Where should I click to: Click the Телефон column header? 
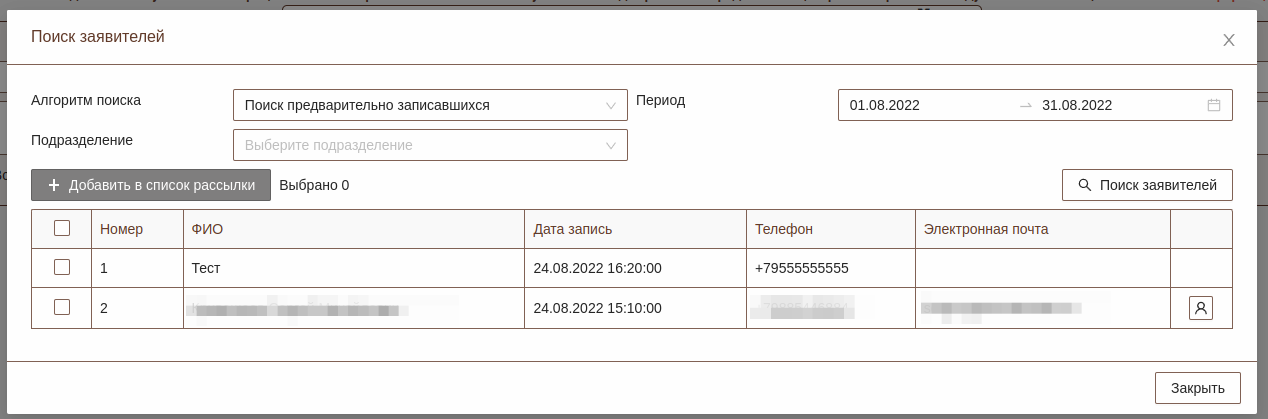point(784,229)
